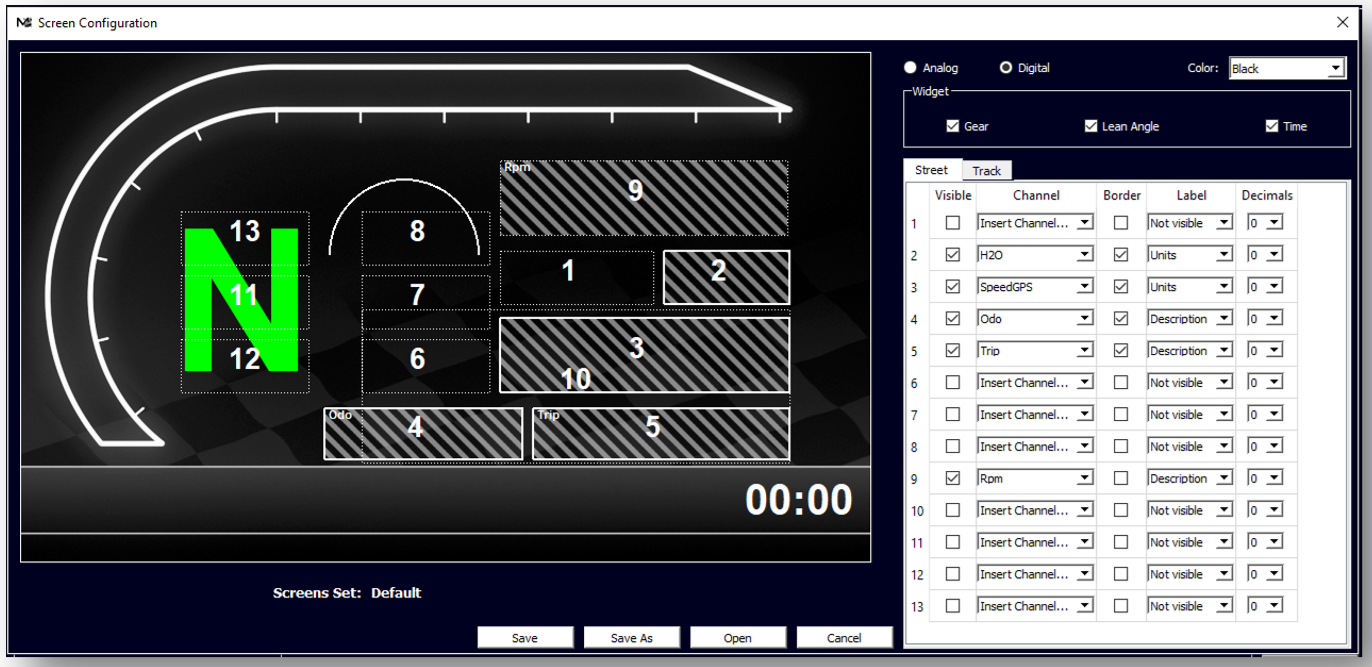
Task: Select the Street tab
Action: (931, 170)
